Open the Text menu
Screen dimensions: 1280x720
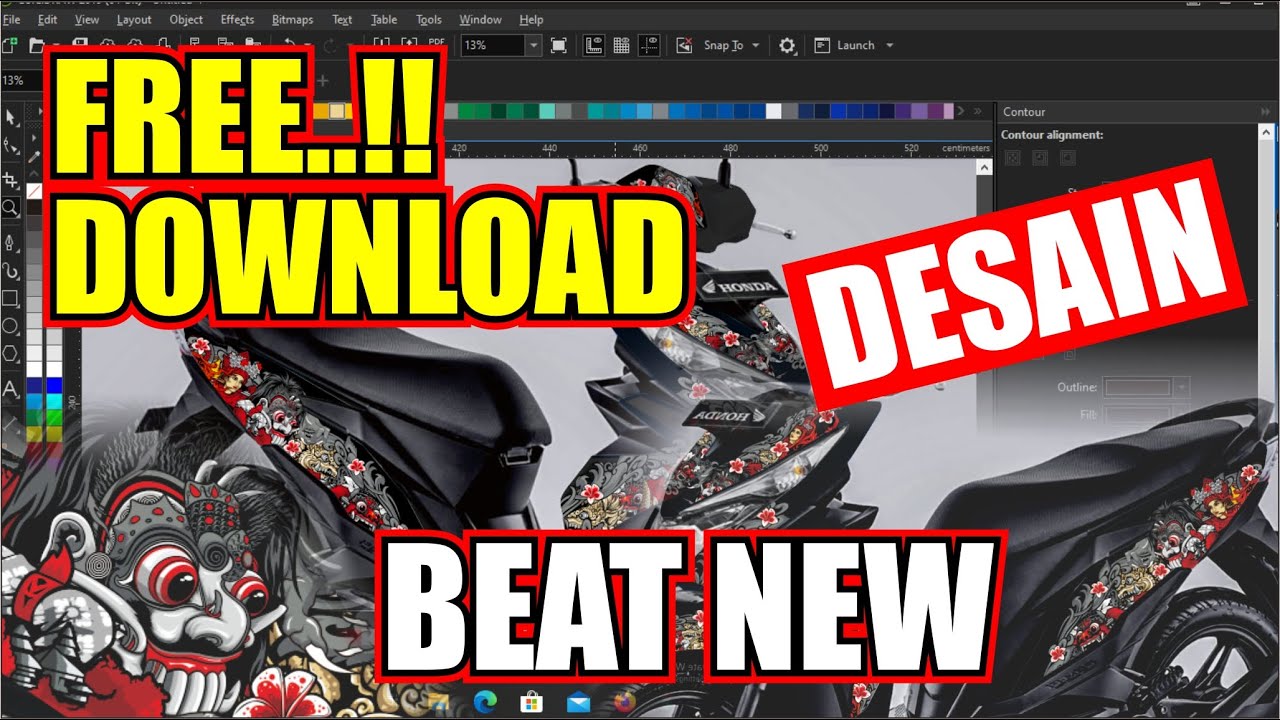[342, 19]
